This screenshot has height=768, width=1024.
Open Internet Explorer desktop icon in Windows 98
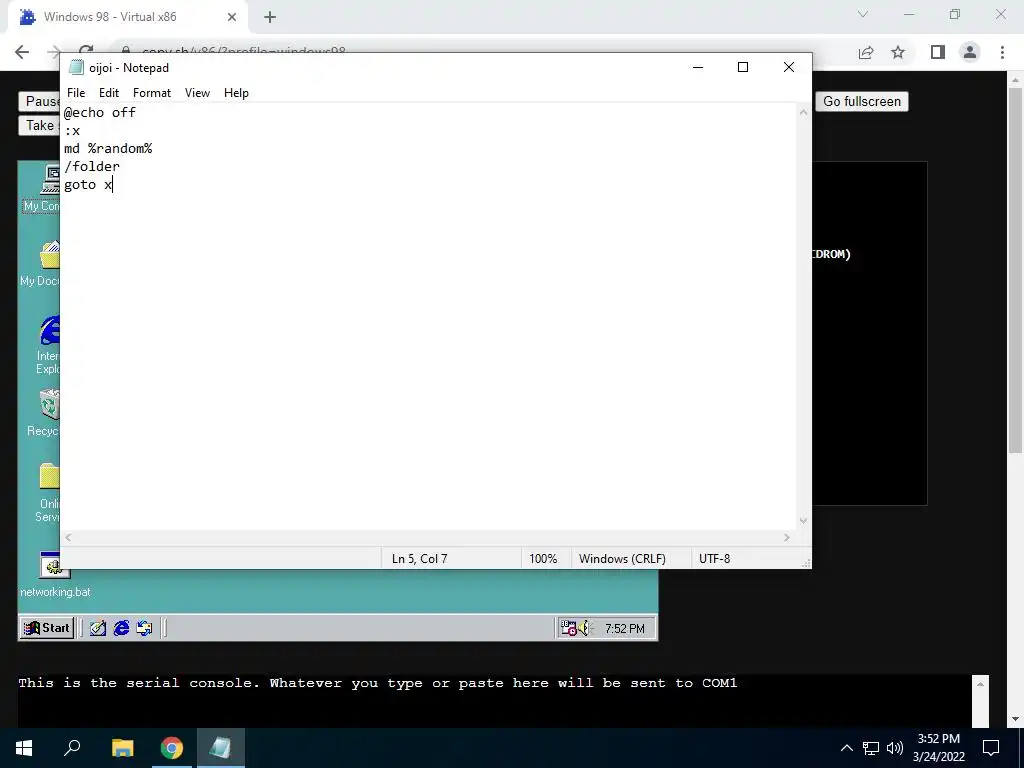pyautogui.click(x=48, y=345)
